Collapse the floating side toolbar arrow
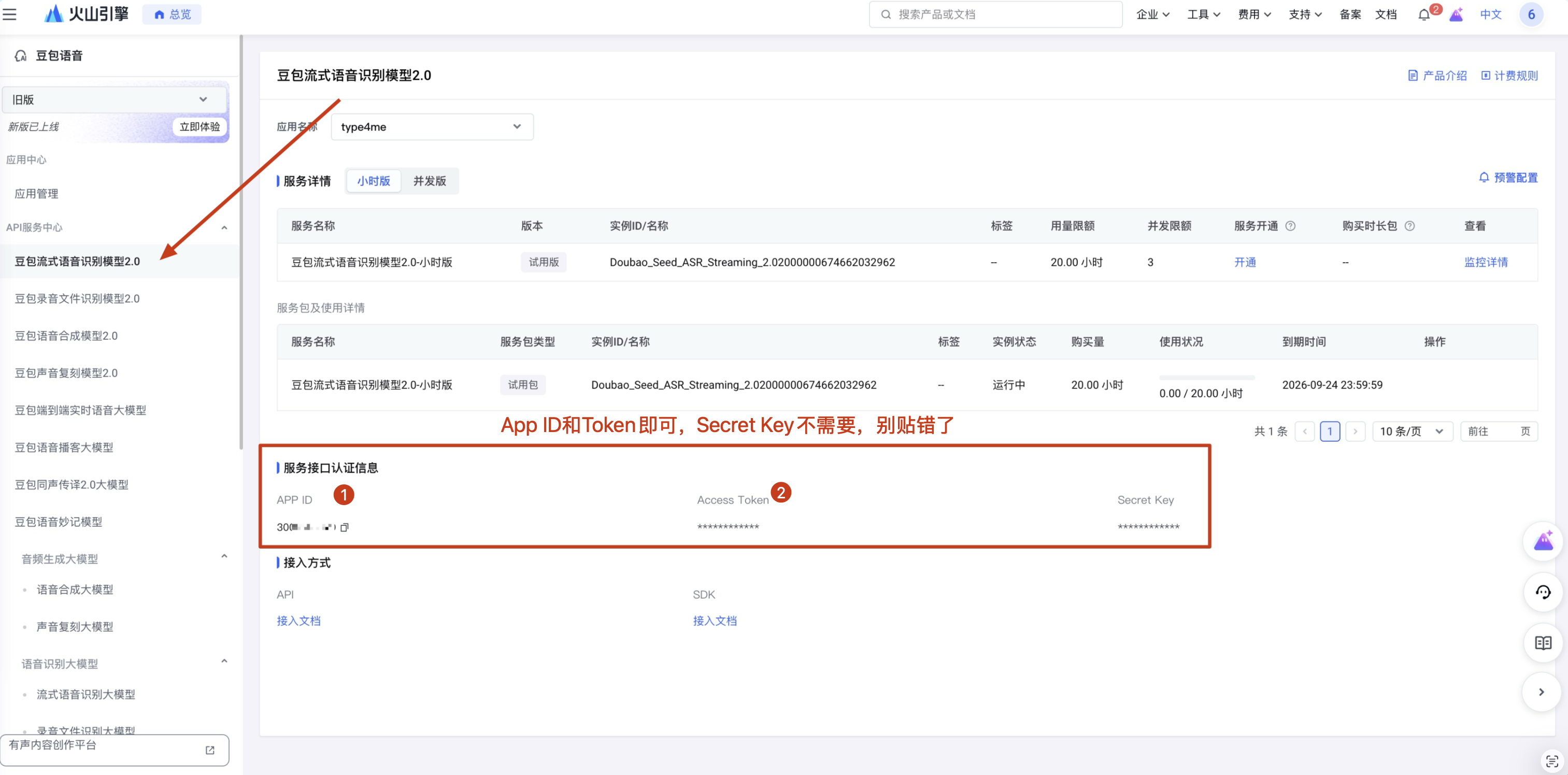Viewport: 1568px width, 775px height. (1541, 692)
